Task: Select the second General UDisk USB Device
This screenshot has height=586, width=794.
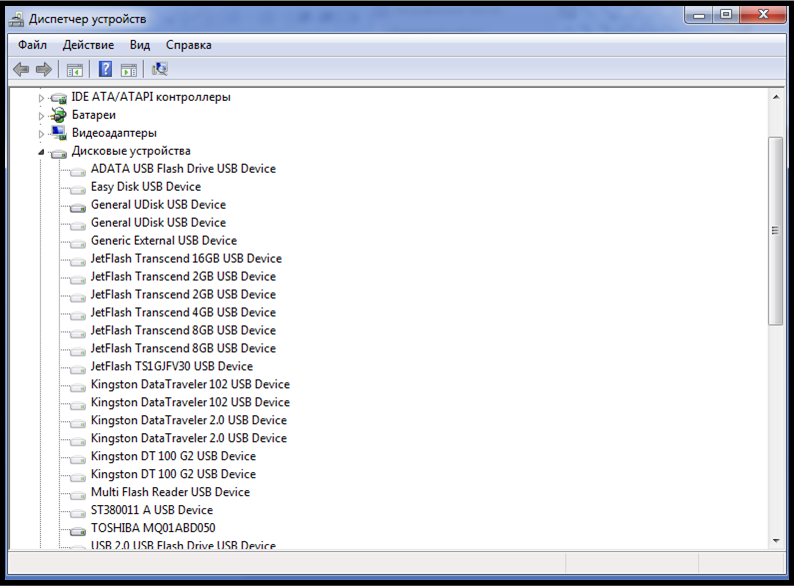Action: tap(158, 223)
